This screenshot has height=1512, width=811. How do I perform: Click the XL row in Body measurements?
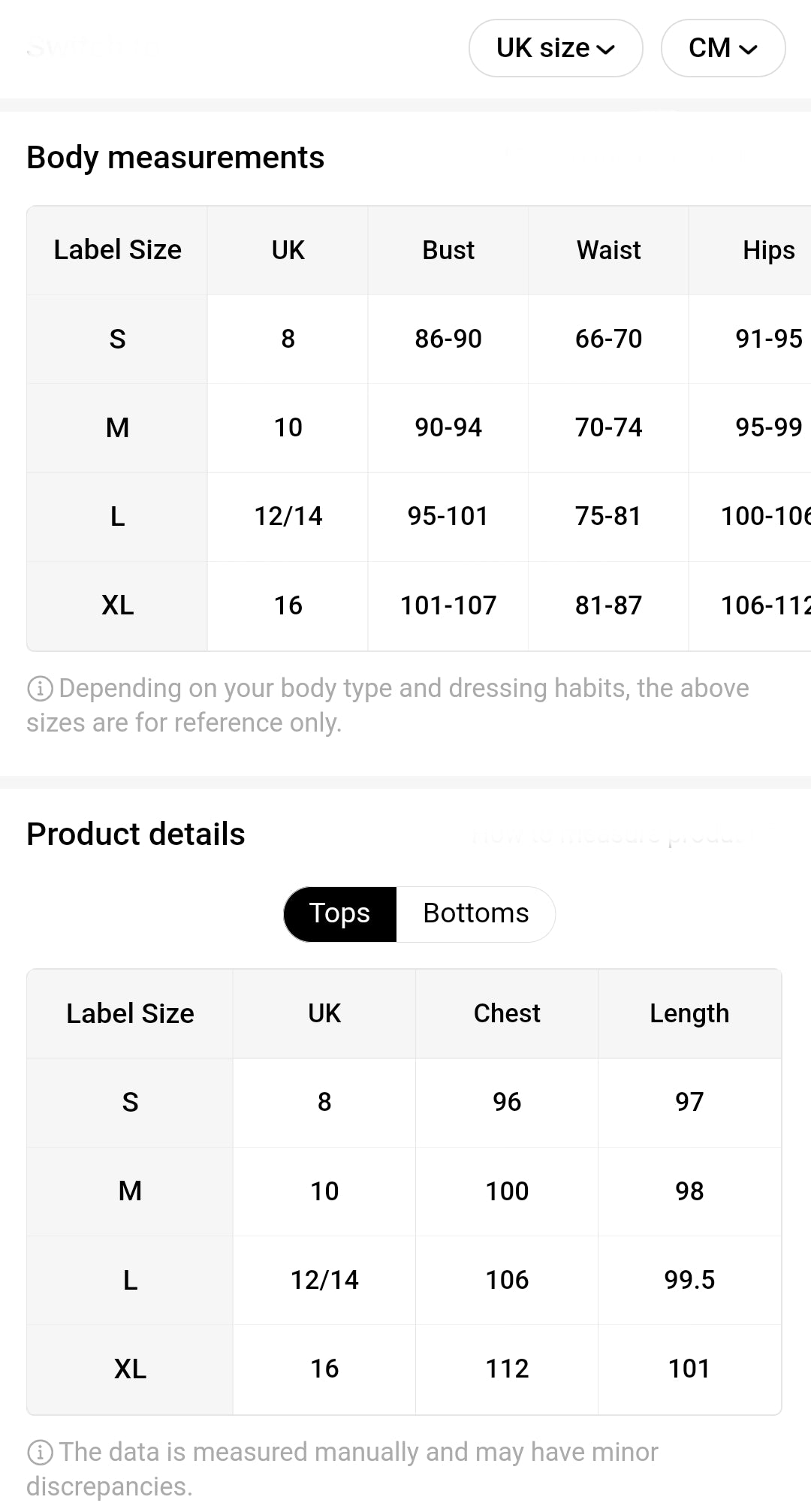[x=419, y=605]
